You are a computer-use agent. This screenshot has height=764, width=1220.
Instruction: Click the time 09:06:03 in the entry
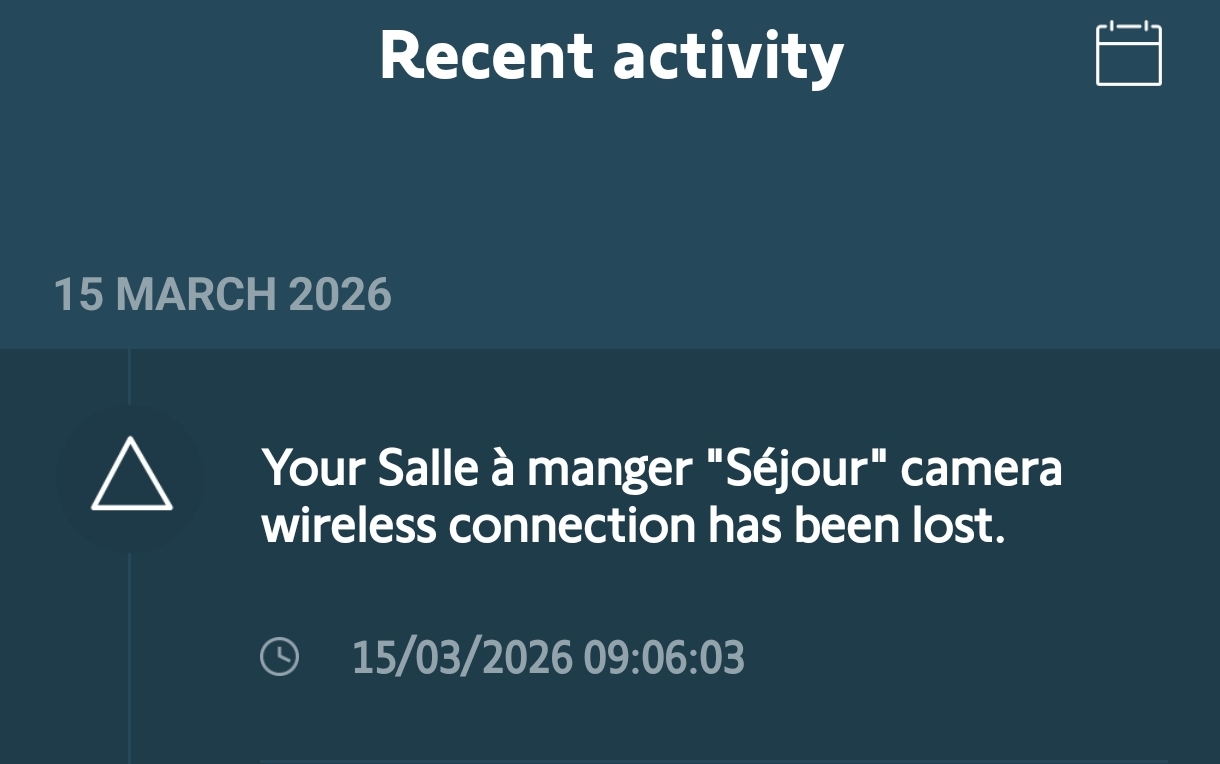[664, 658]
